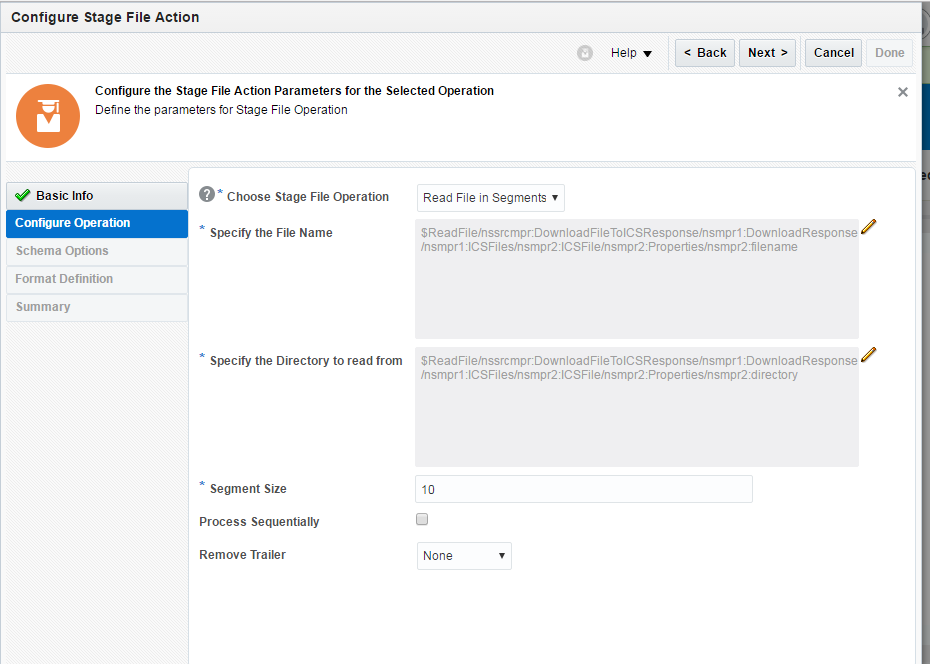930x664 pixels.
Task: Enable the Process Sequentially checkbox
Action: (422, 520)
